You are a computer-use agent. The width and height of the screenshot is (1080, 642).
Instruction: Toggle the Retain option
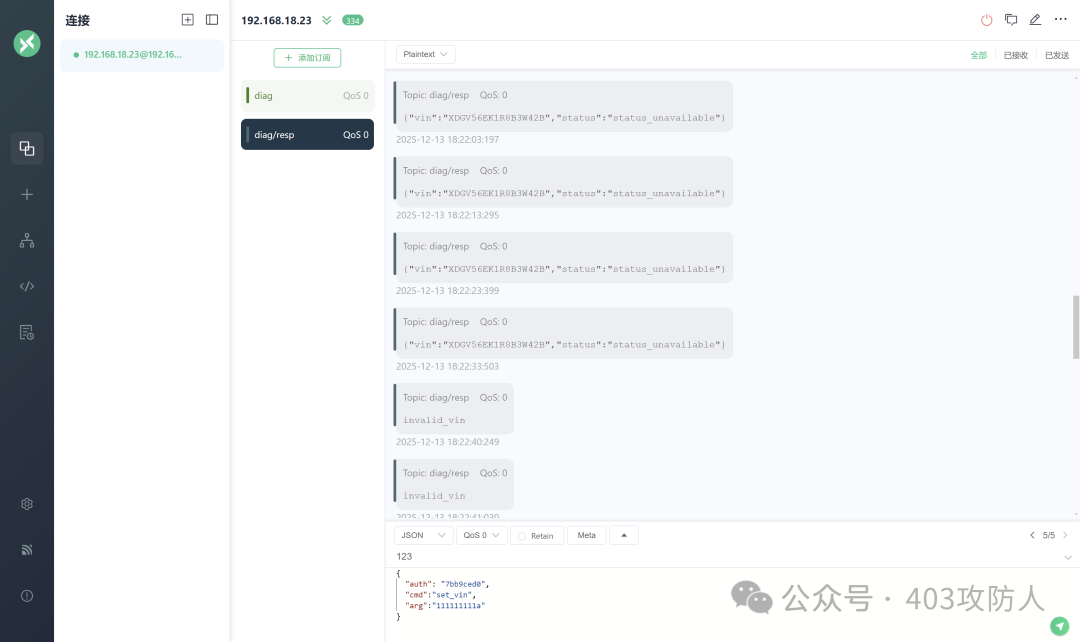536,536
